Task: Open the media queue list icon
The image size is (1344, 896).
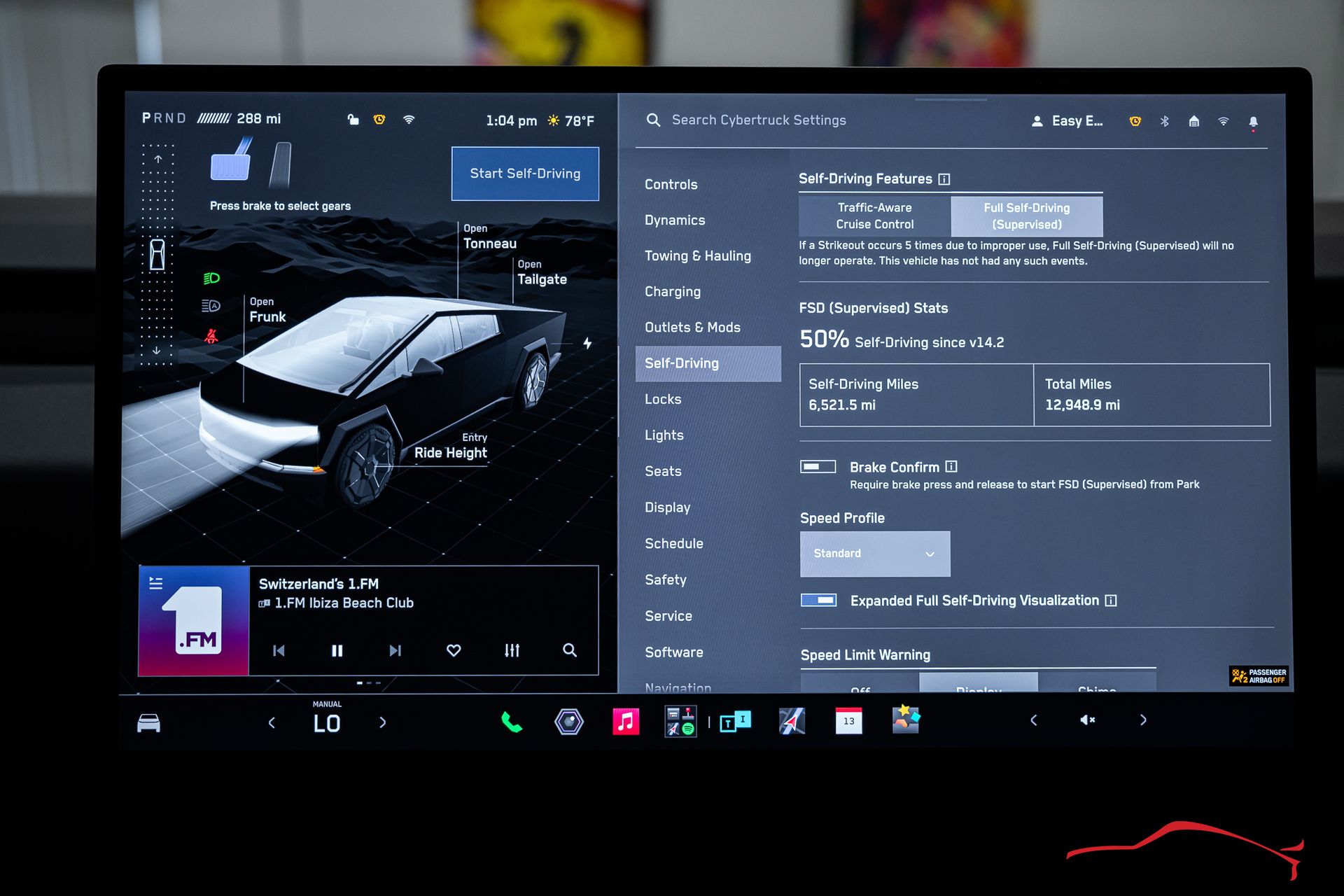Action: point(155,582)
